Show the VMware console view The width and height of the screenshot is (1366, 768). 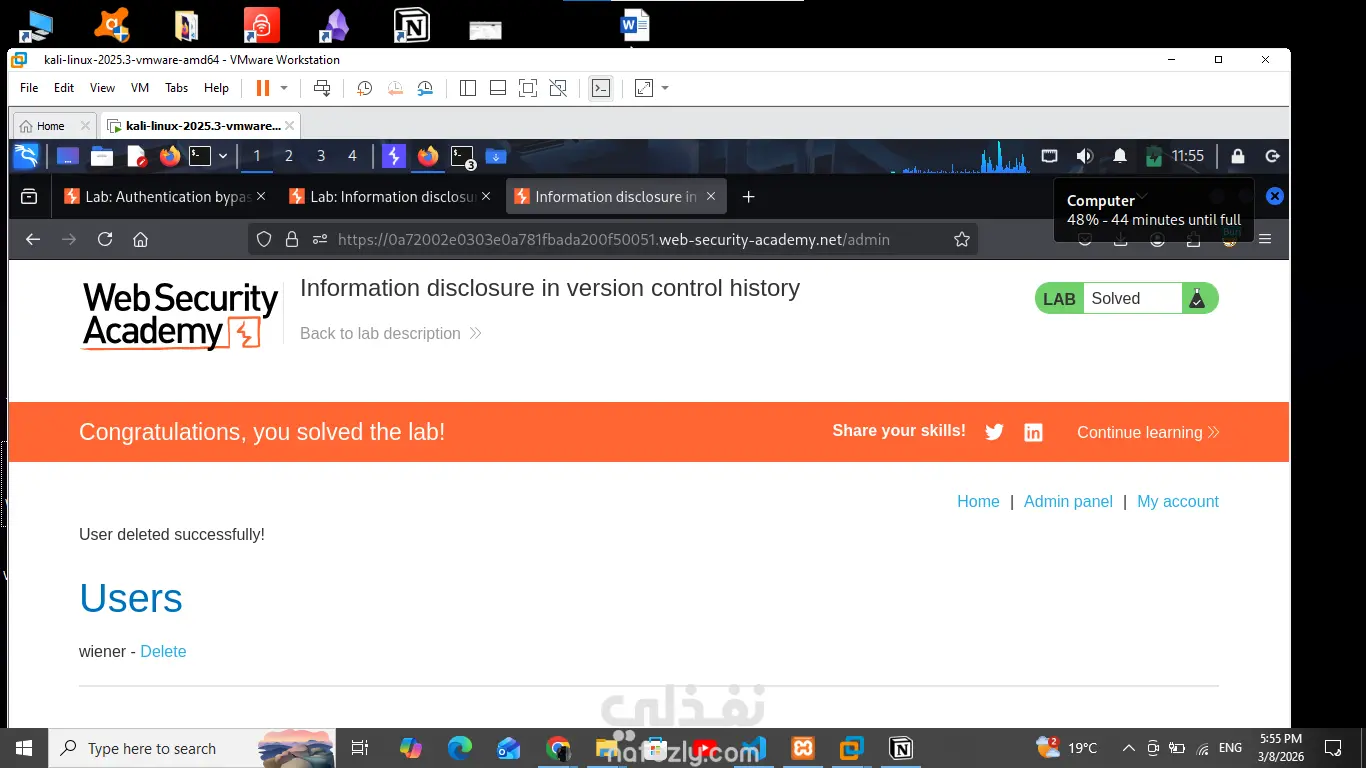(x=600, y=88)
